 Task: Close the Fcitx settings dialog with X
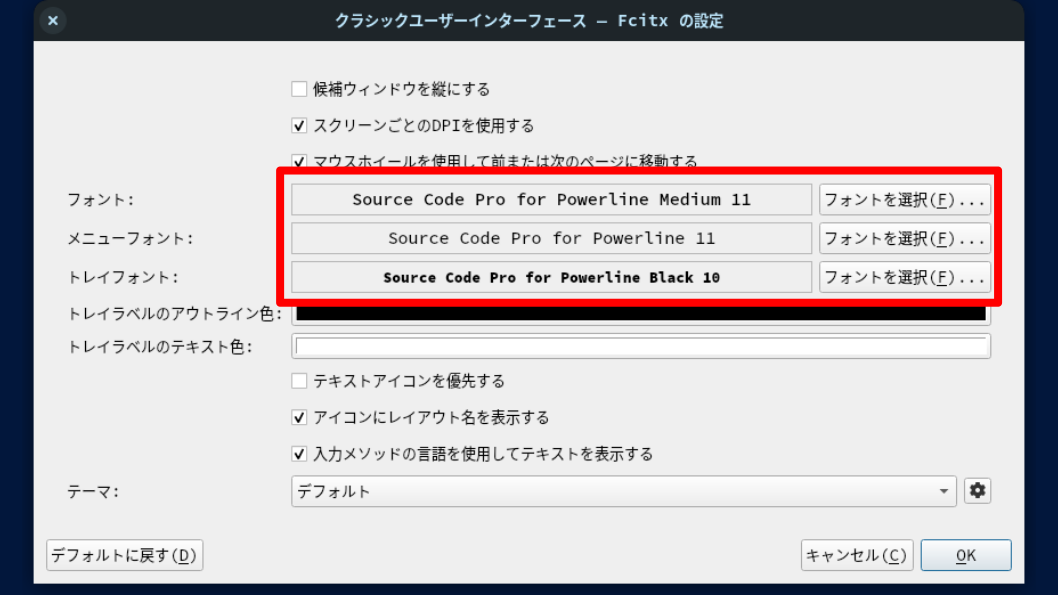(x=53, y=20)
